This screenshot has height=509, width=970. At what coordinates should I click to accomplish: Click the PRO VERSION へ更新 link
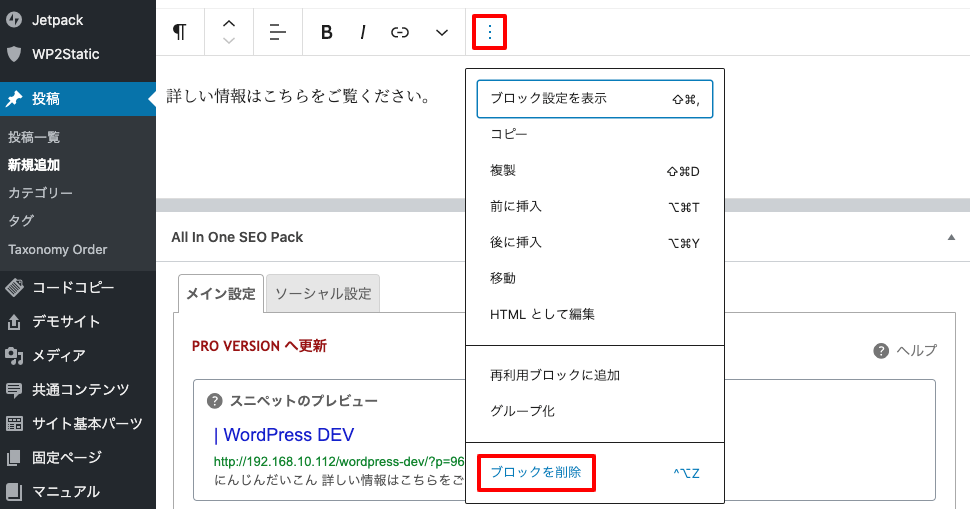[x=259, y=346]
